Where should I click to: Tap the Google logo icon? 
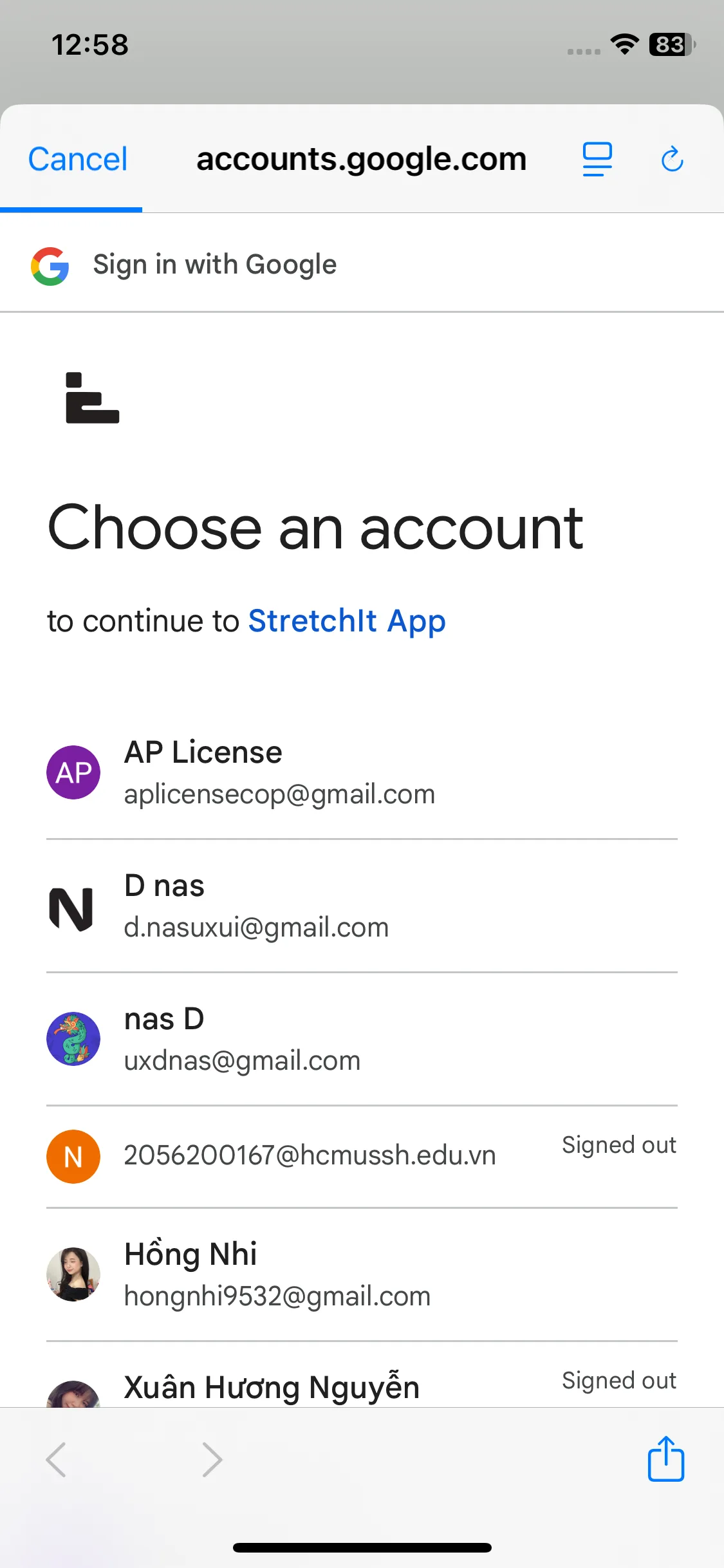[50, 265]
